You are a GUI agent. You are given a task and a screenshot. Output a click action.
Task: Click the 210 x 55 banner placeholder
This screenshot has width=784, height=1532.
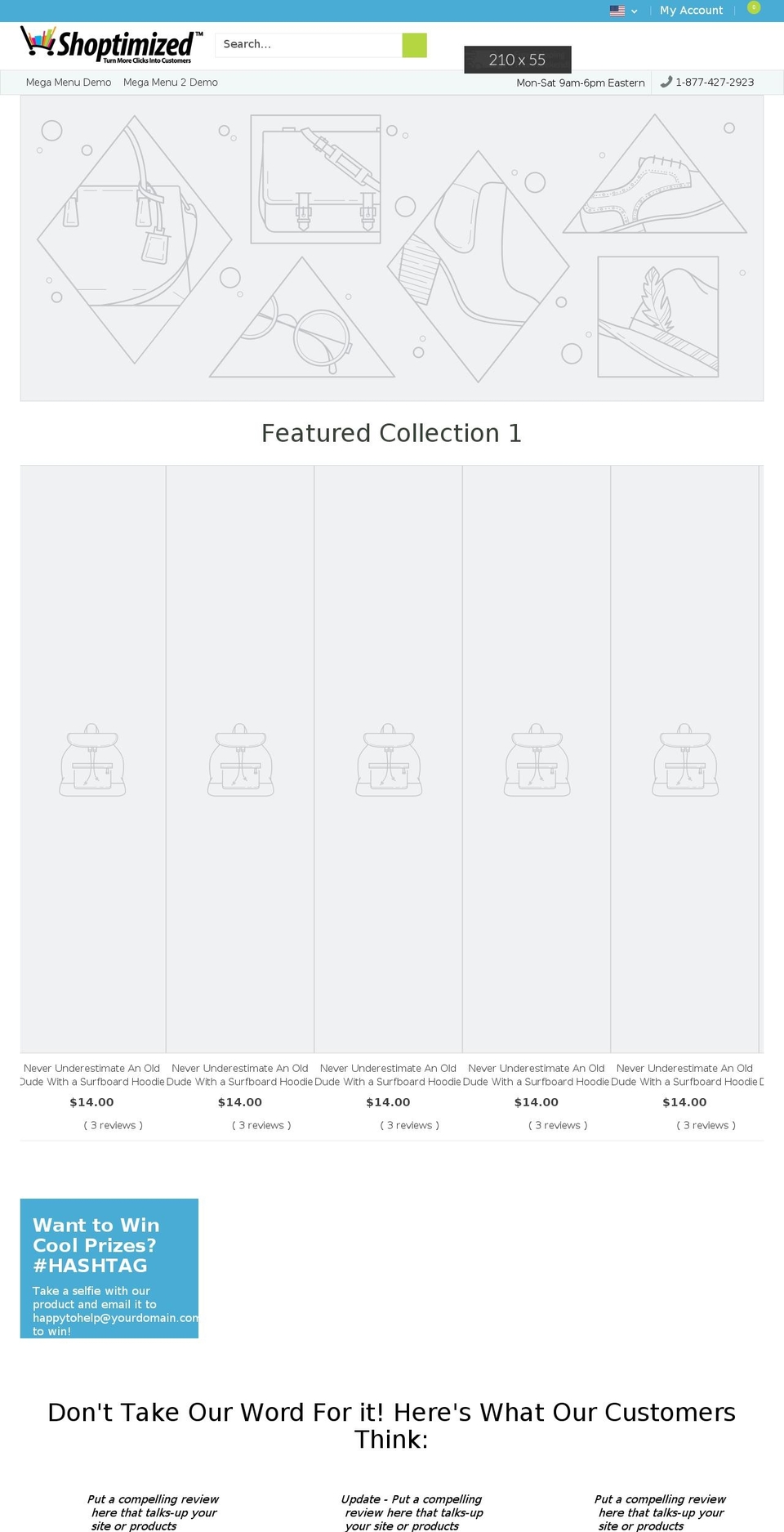(518, 60)
